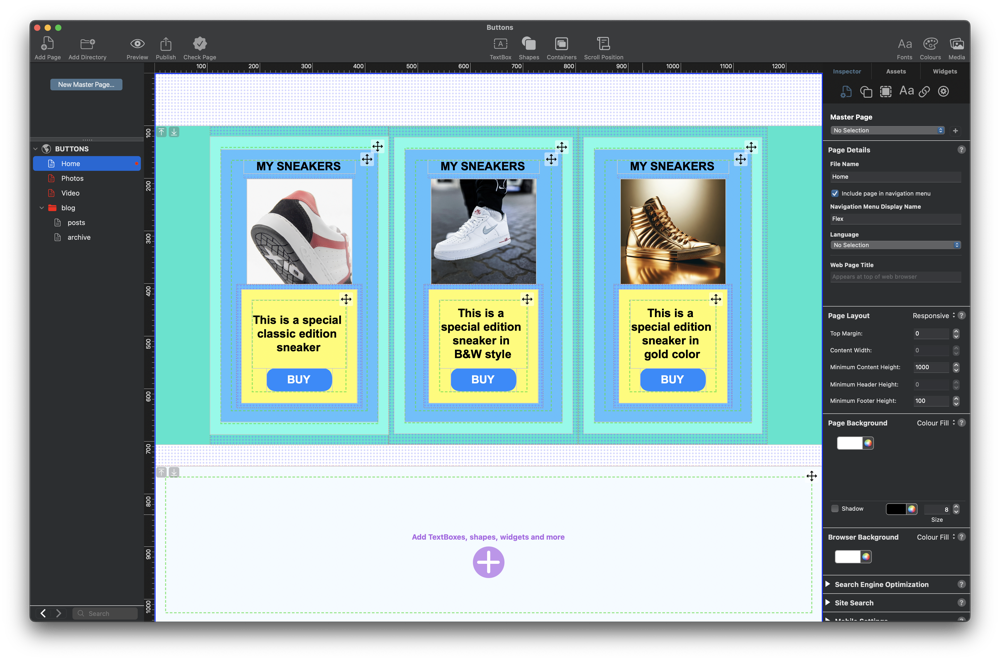1000x661 pixels.
Task: Adjust the Top Margin stepper
Action: click(x=955, y=334)
